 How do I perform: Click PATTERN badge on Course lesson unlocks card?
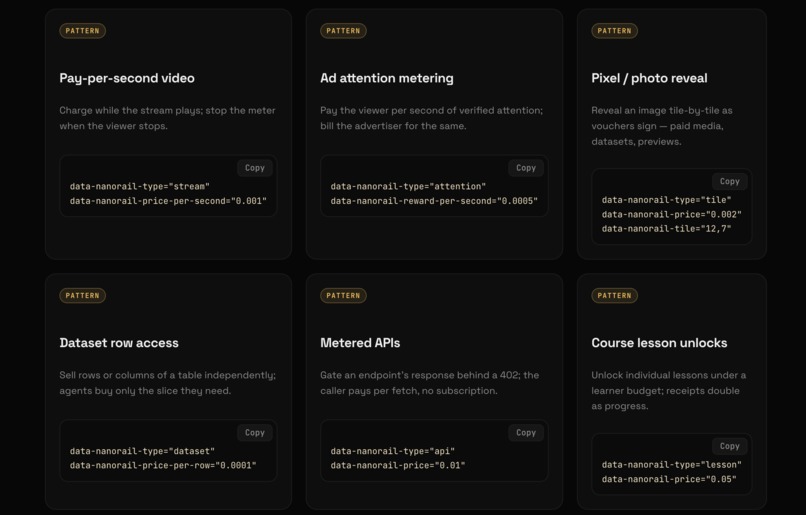coord(614,296)
